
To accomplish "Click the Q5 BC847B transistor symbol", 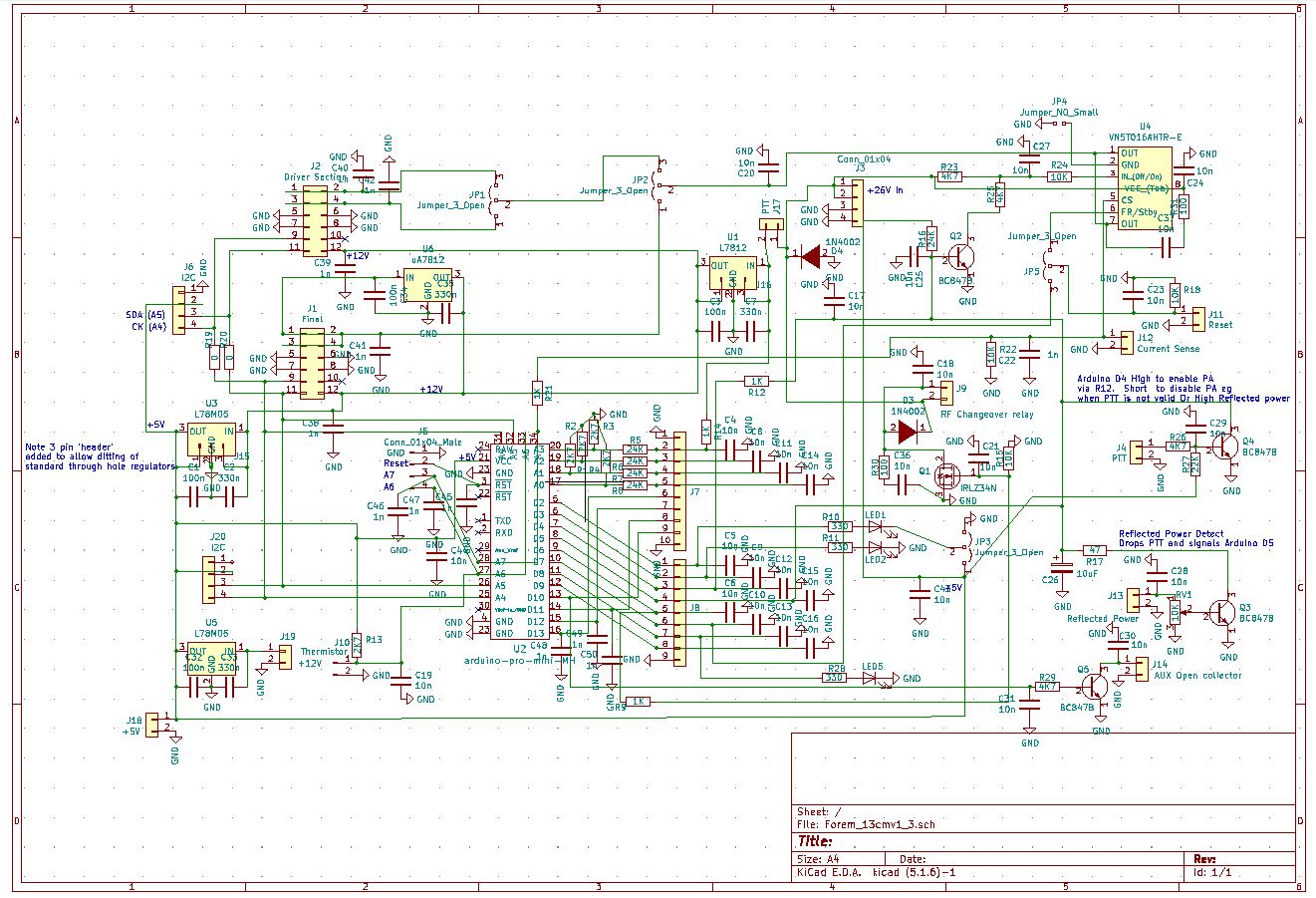I will (x=1096, y=686).
